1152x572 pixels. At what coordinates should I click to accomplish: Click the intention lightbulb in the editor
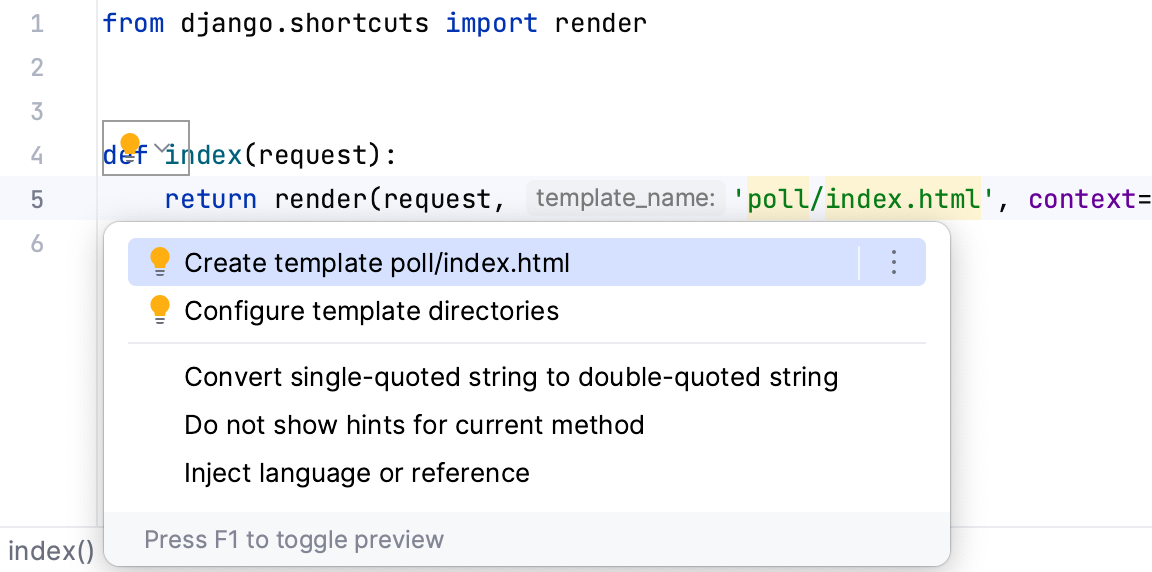tap(130, 146)
